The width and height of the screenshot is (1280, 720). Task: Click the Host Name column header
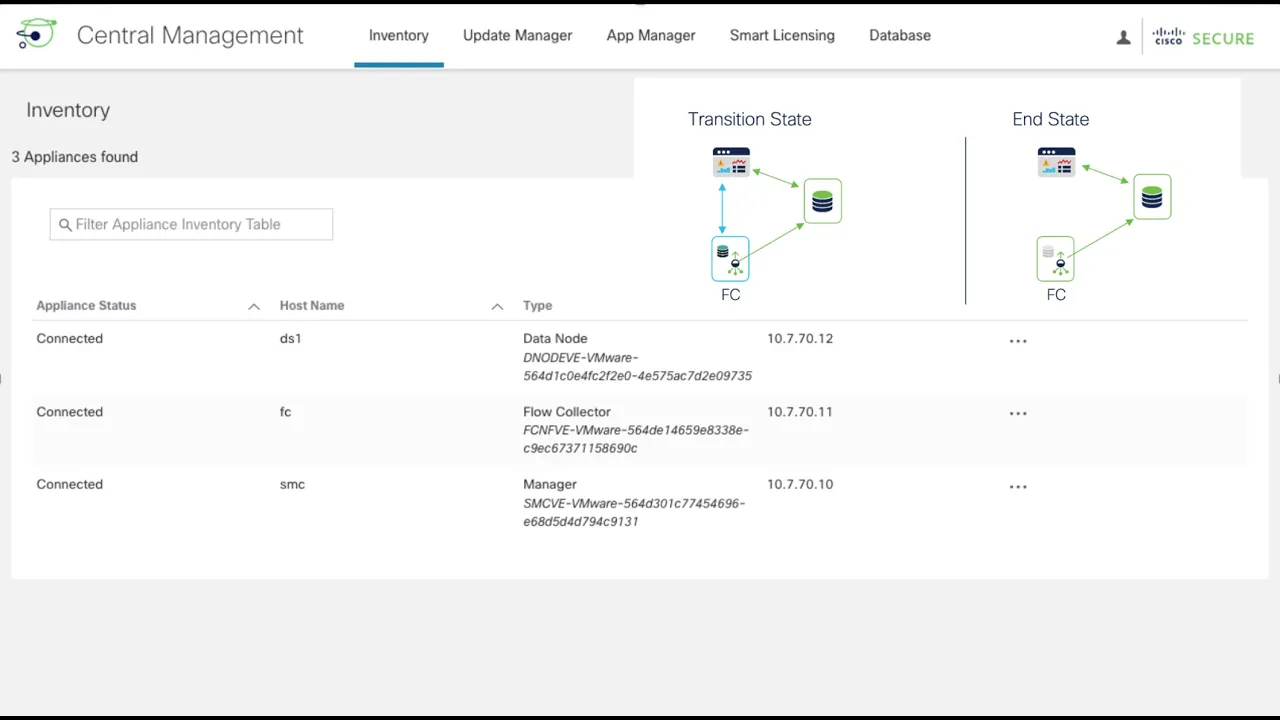point(312,306)
